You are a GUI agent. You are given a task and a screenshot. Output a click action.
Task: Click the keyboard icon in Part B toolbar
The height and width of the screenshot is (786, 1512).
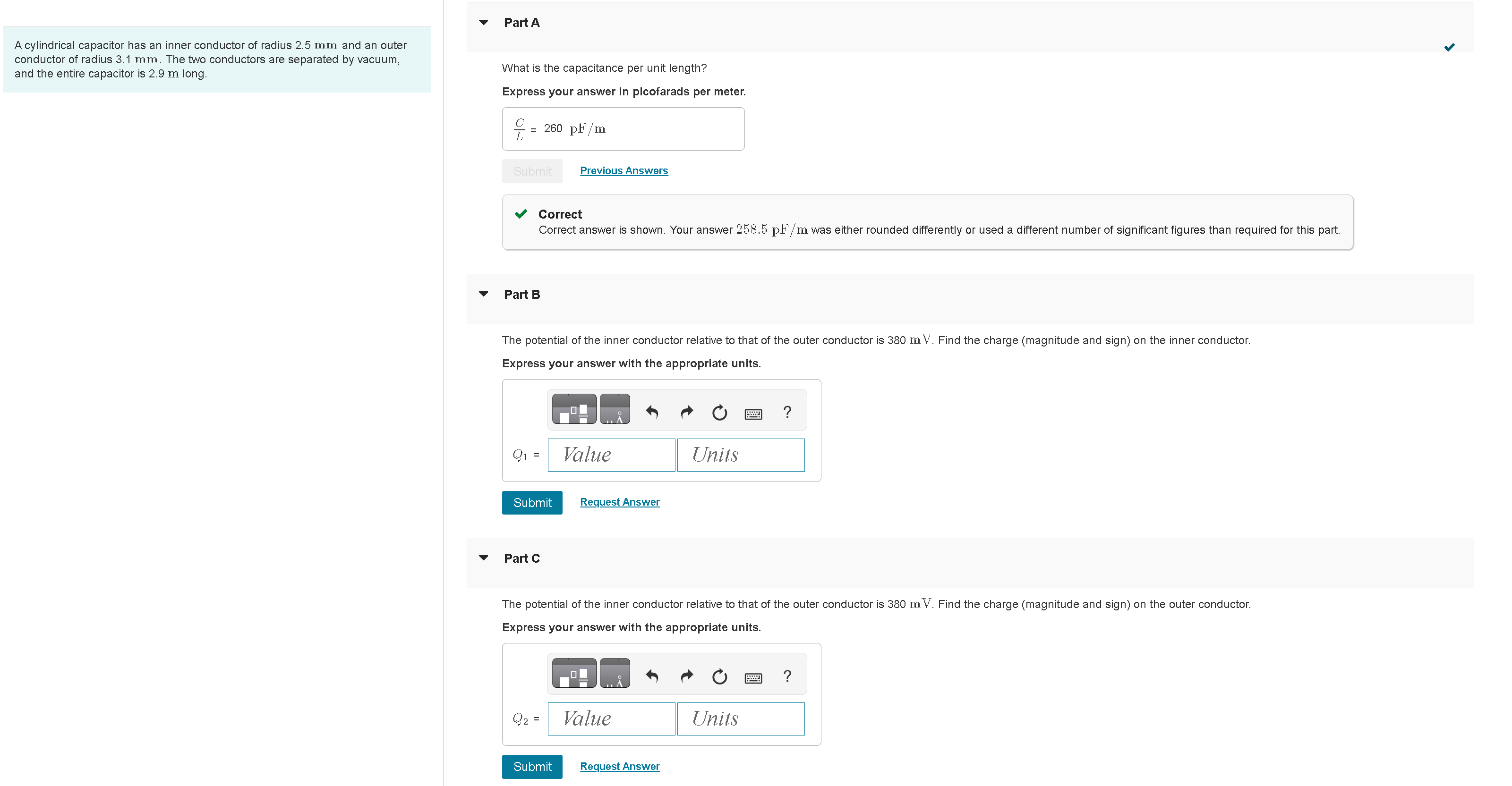pyautogui.click(x=754, y=411)
